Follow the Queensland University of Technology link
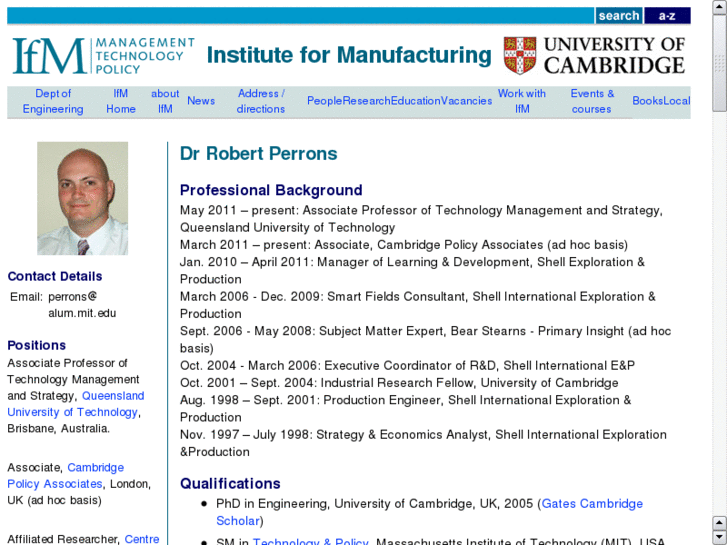Screen dimensions: 727x545 pyautogui.click(x=76, y=404)
